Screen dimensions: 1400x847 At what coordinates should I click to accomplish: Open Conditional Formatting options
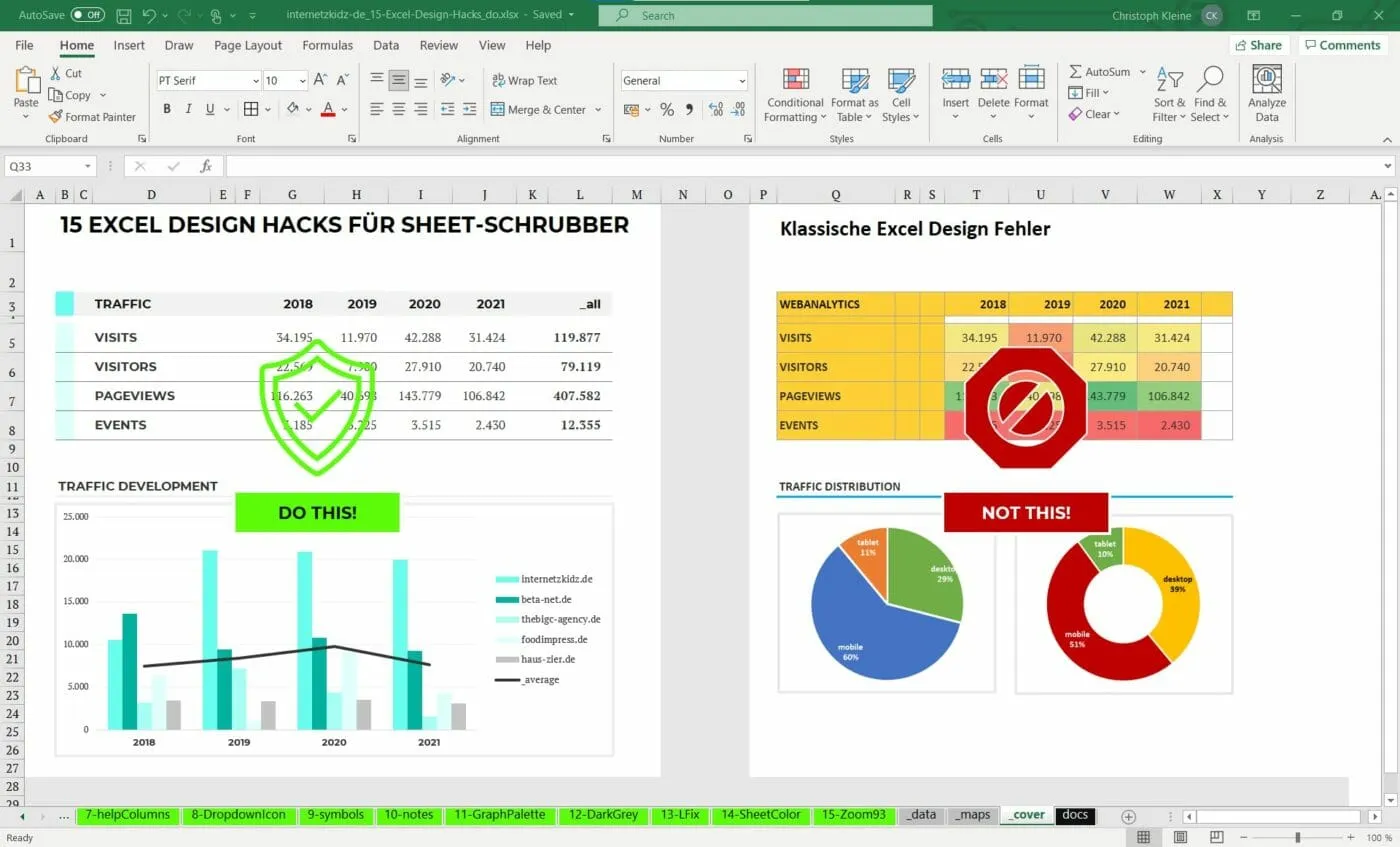[794, 94]
